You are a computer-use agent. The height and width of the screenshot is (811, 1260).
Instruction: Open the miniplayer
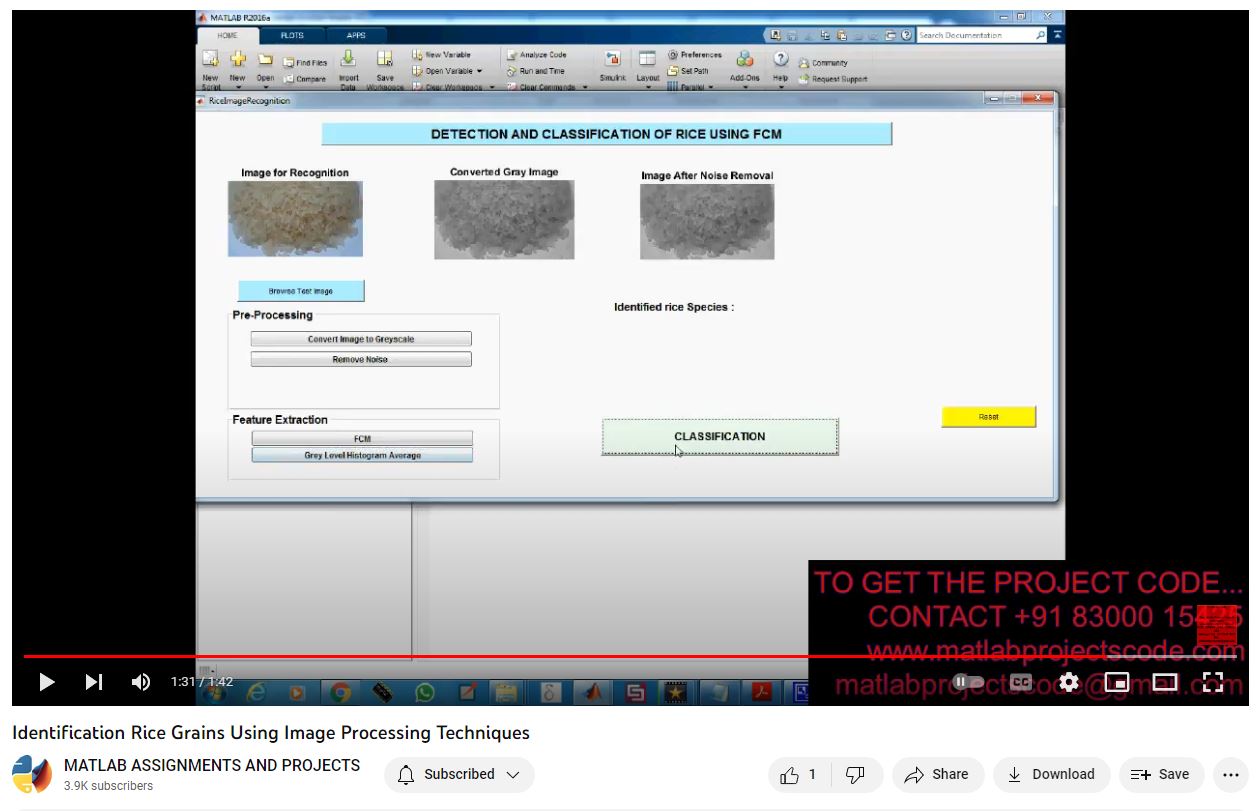(x=1117, y=682)
